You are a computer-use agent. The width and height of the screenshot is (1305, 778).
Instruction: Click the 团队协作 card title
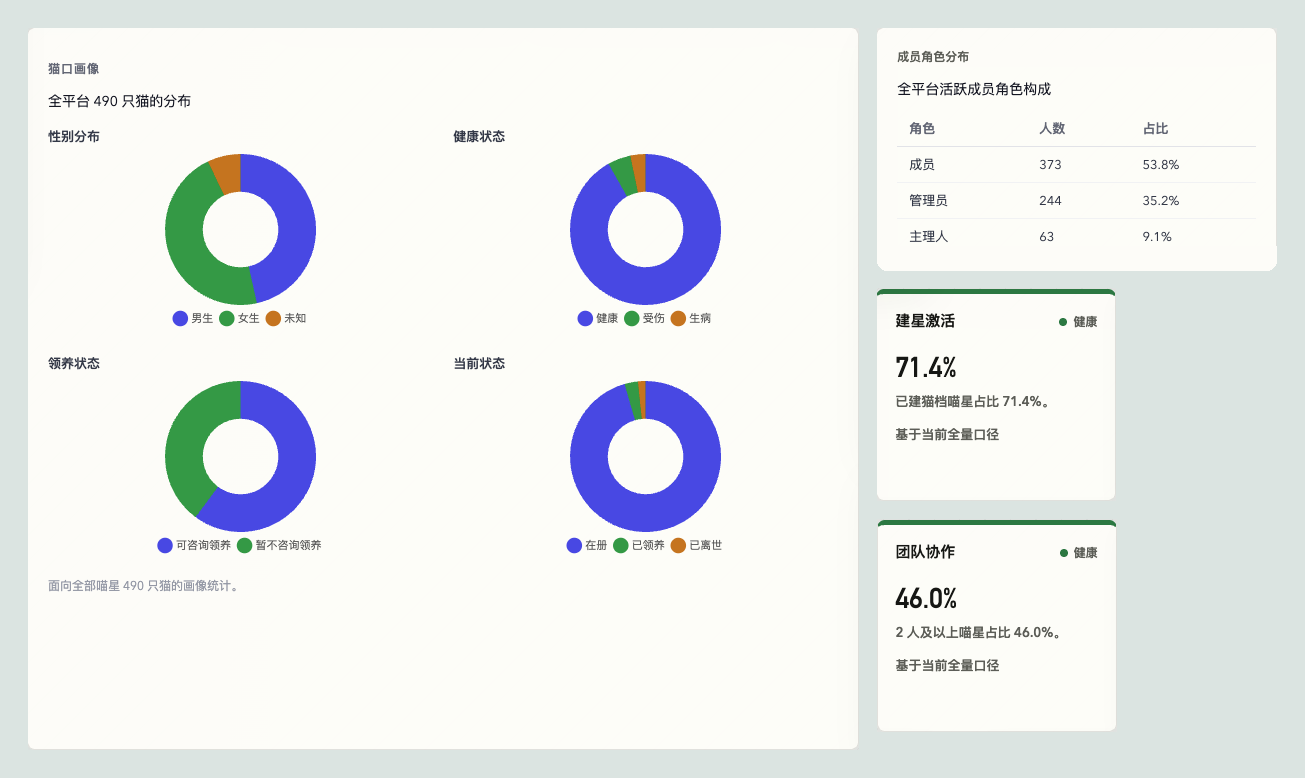tap(925, 552)
